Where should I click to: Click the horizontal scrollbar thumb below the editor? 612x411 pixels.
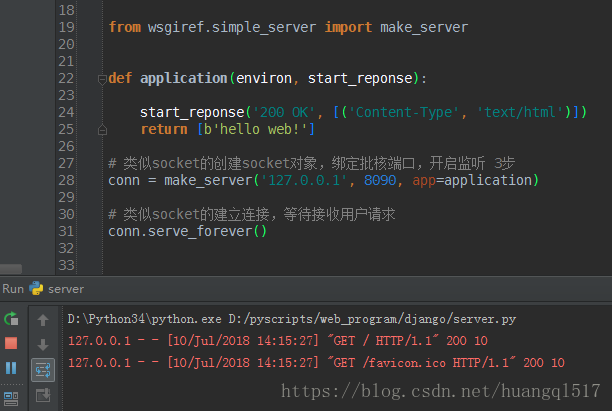click(11, 269)
